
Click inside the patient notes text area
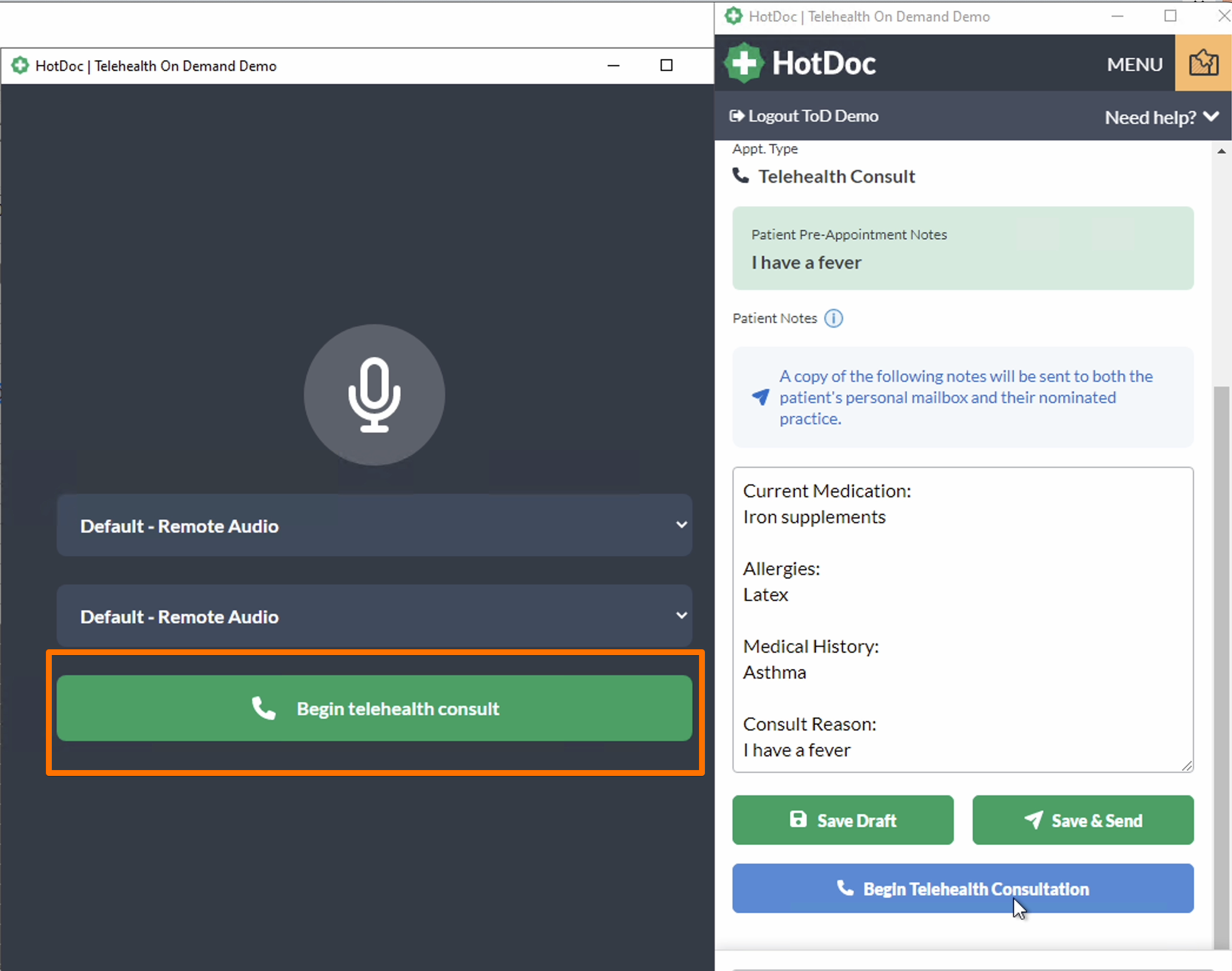pyautogui.click(x=963, y=619)
